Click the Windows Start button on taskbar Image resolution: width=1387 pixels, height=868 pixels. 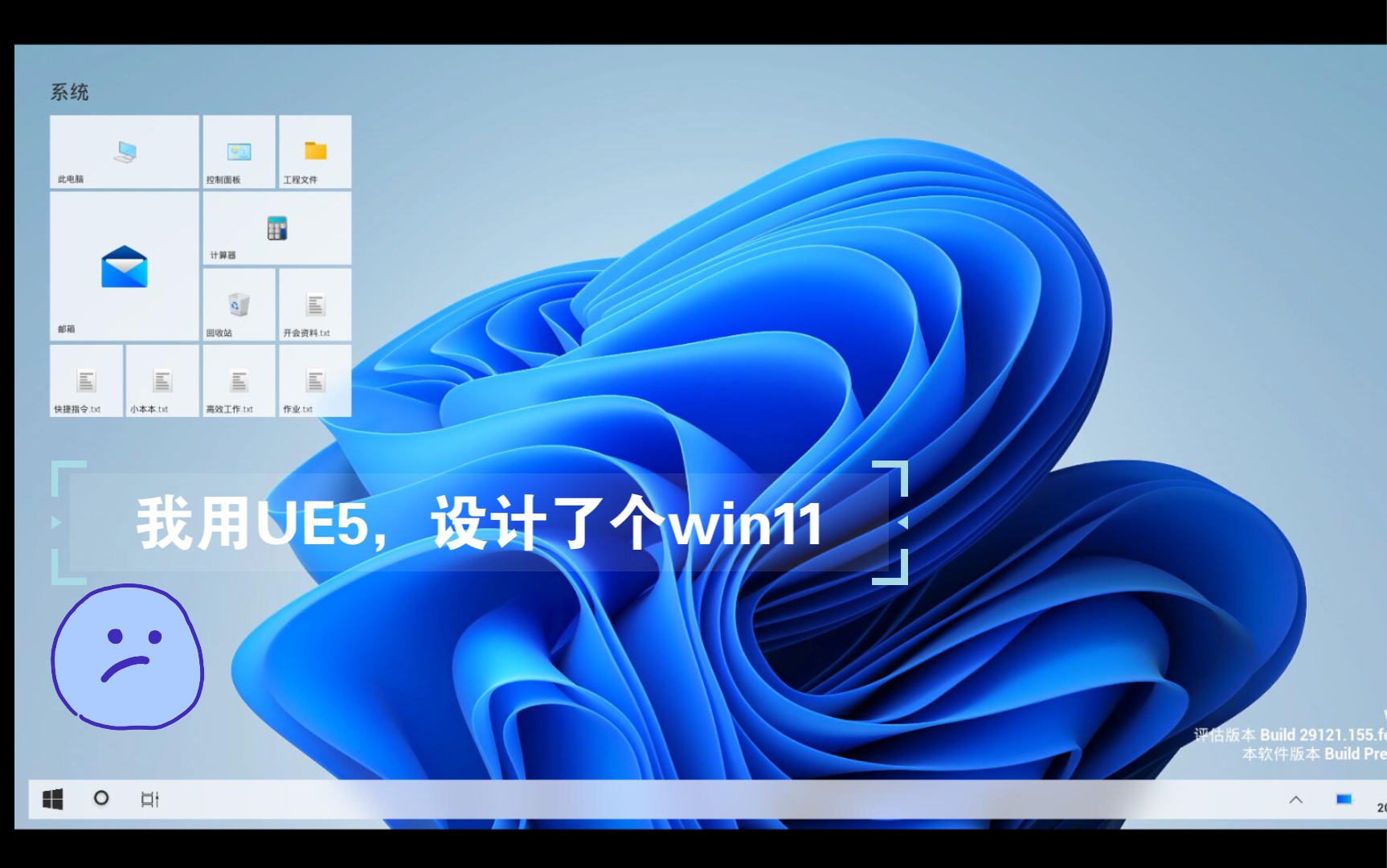[53, 799]
